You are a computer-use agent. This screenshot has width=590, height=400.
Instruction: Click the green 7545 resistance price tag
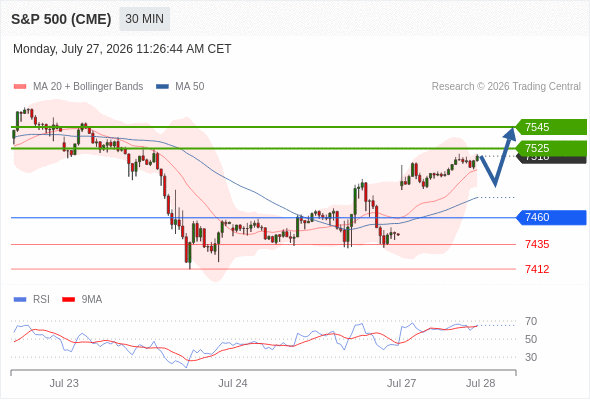(551, 127)
